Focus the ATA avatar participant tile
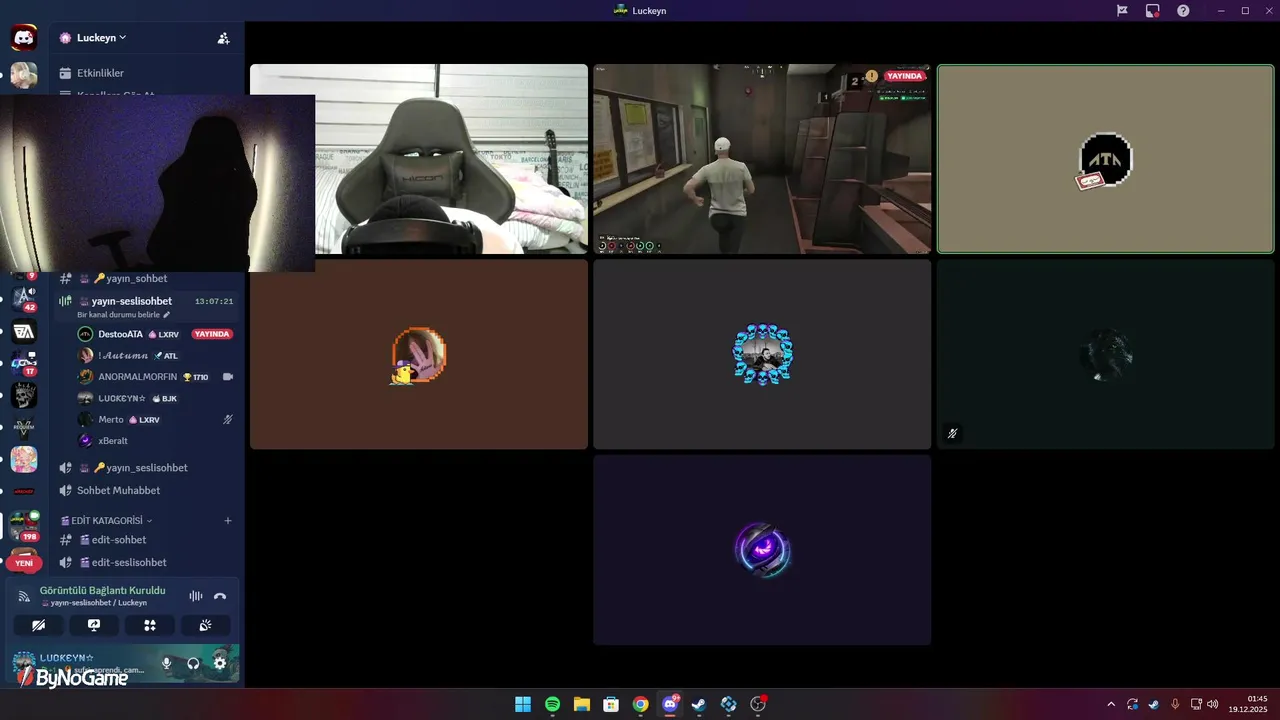Image resolution: width=1280 pixels, height=720 pixels. point(1106,159)
